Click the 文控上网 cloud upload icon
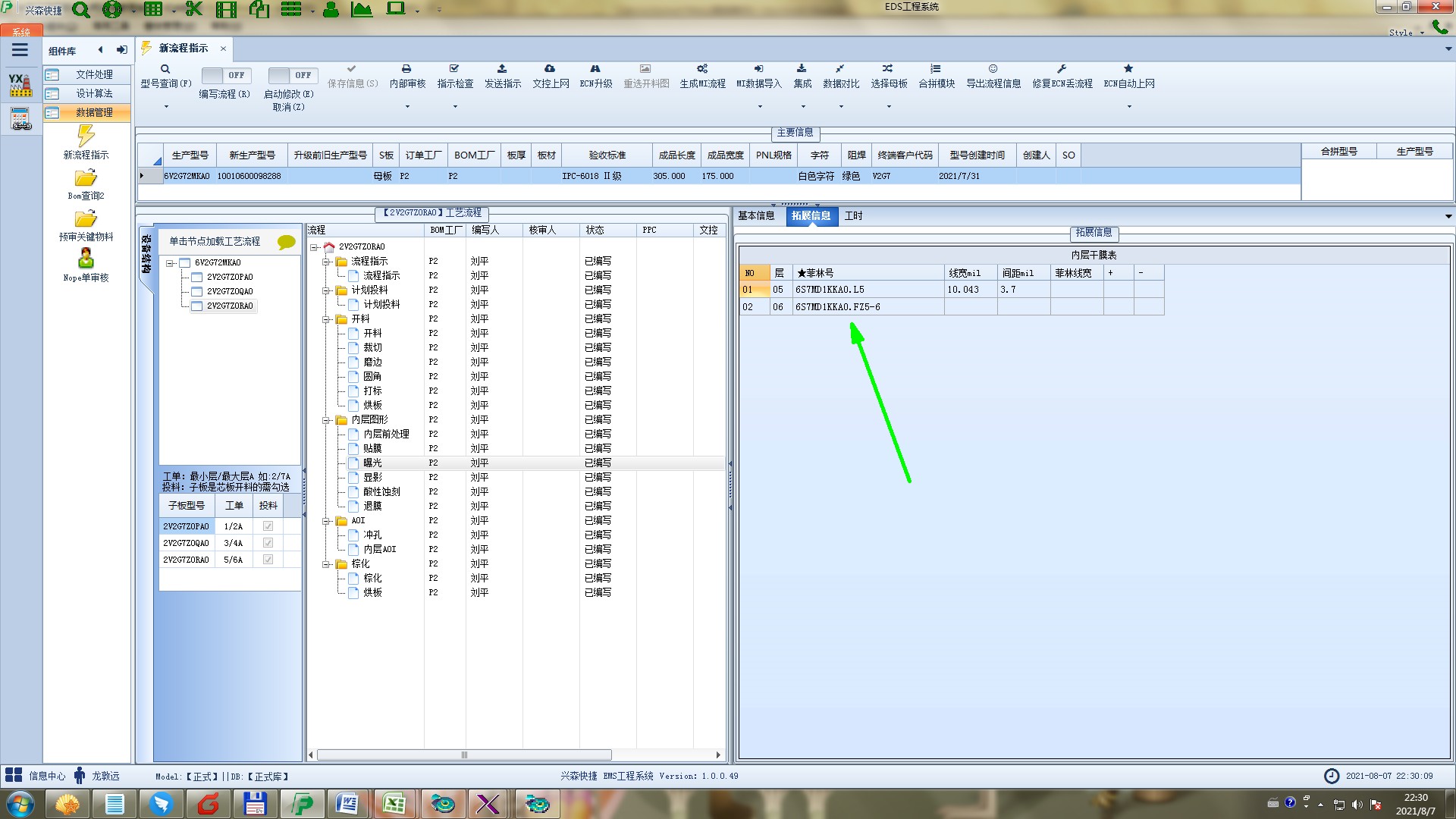1456x819 pixels. (x=550, y=69)
